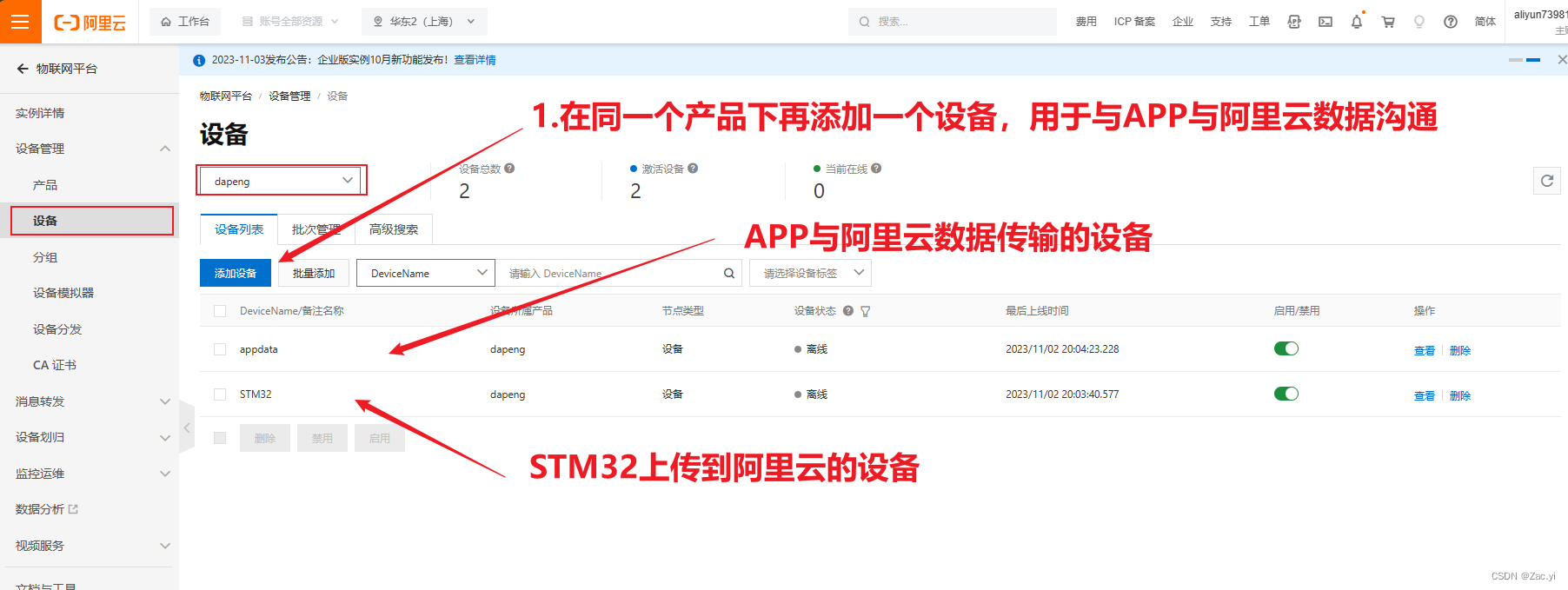Open the CloudShell terminal icon
Image resolution: width=1568 pixels, height=590 pixels.
pyautogui.click(x=1325, y=22)
